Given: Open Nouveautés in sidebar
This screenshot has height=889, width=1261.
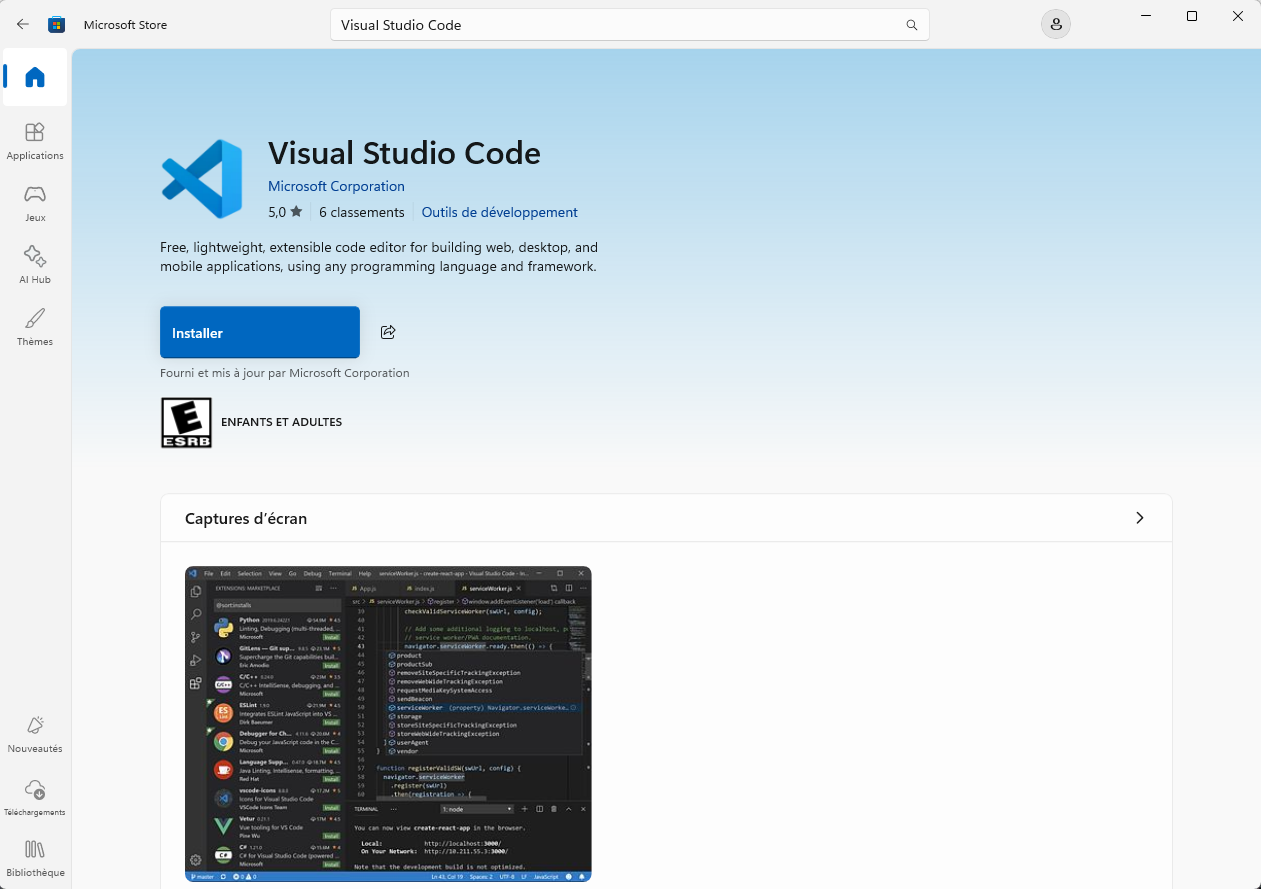Looking at the screenshot, I should pos(35,734).
